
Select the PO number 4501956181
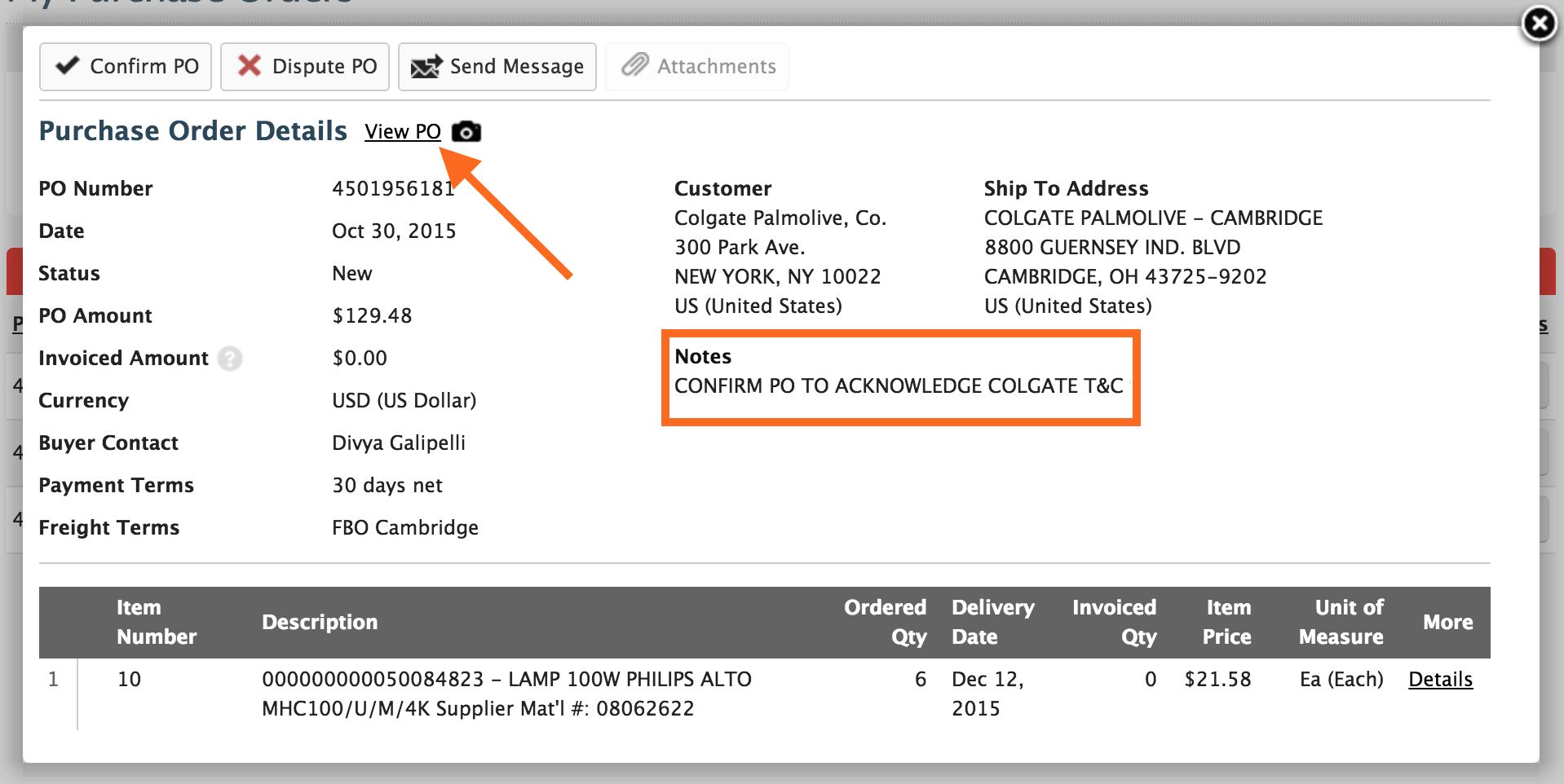pyautogui.click(x=393, y=189)
